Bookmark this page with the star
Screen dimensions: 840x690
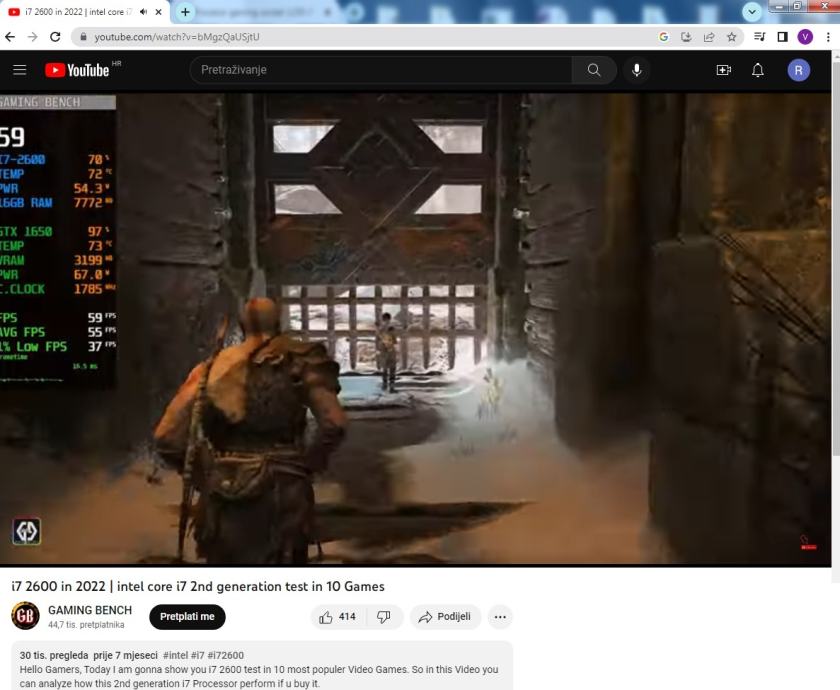click(x=731, y=36)
